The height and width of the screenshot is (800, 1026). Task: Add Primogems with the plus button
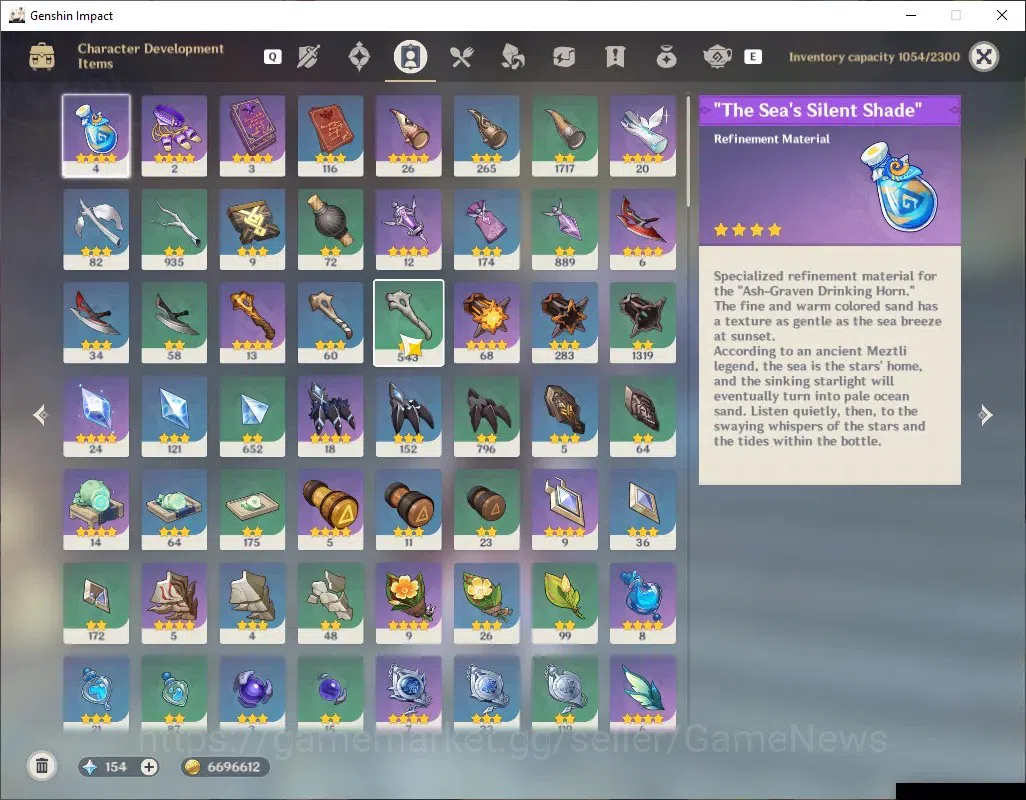[x=149, y=767]
